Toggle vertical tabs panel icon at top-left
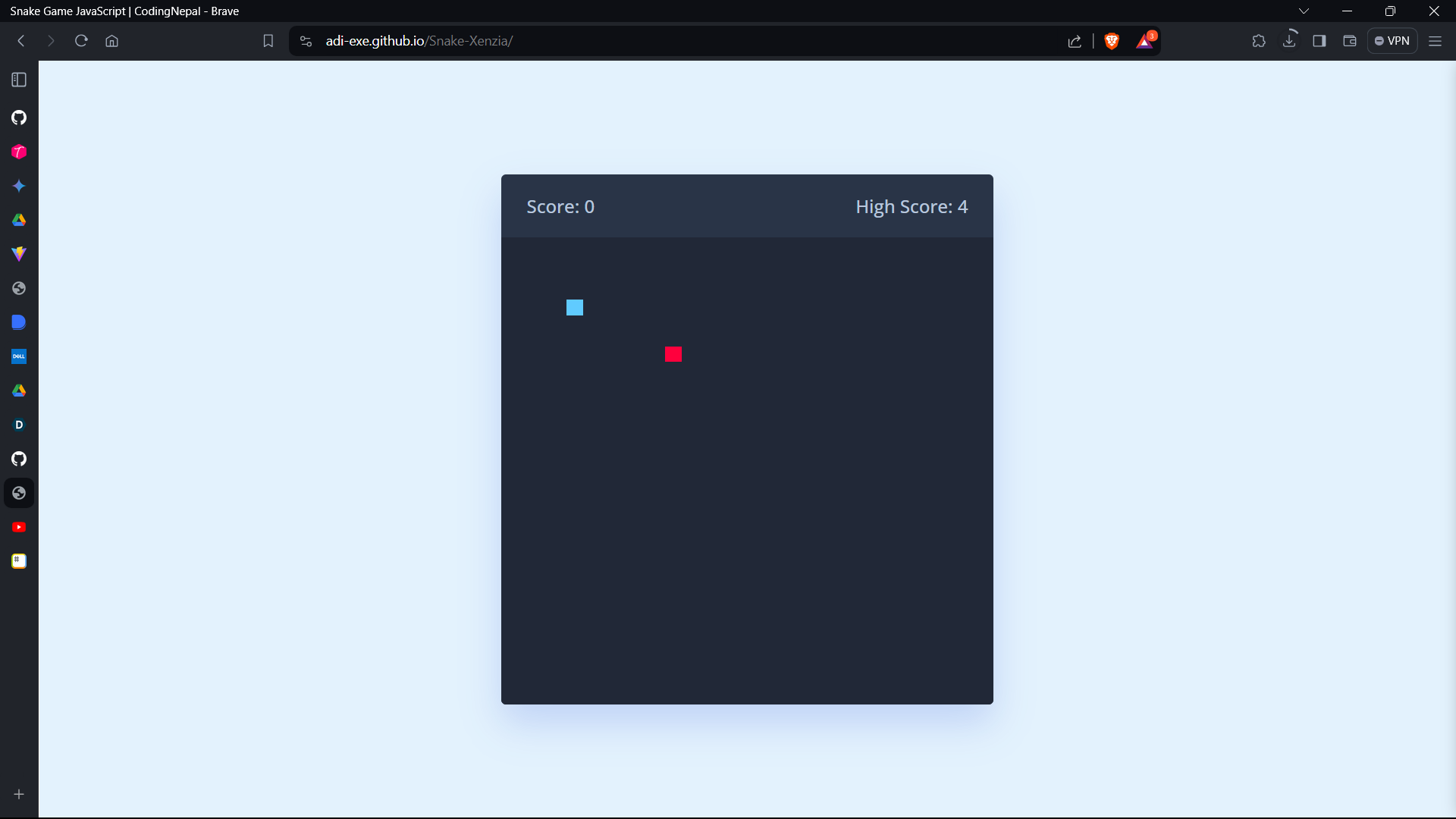 19,80
